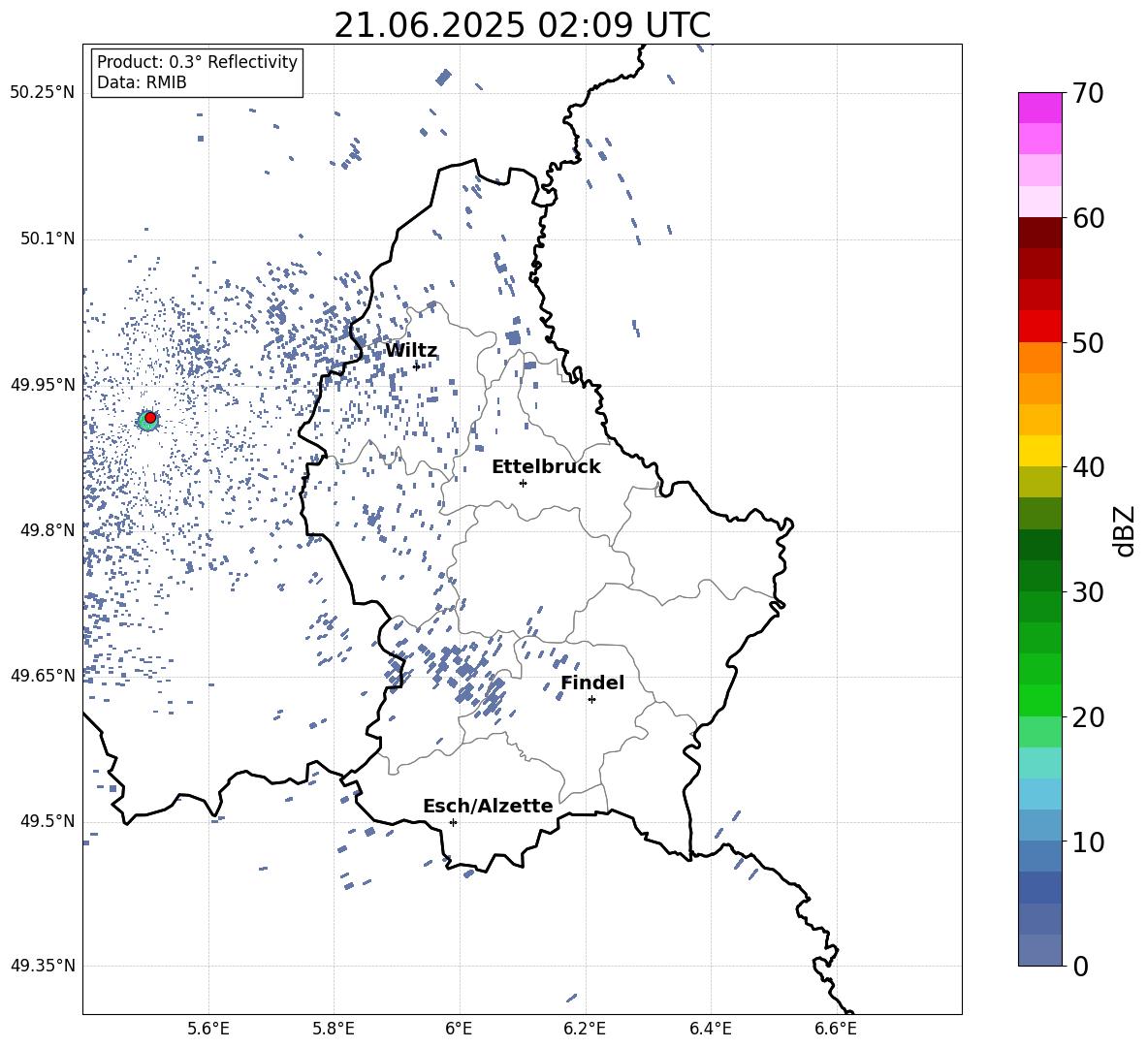Viewport: 1148px width, 1048px height.
Task: Click the dark maroon colorbar segment below 60
Action: [x=1039, y=233]
